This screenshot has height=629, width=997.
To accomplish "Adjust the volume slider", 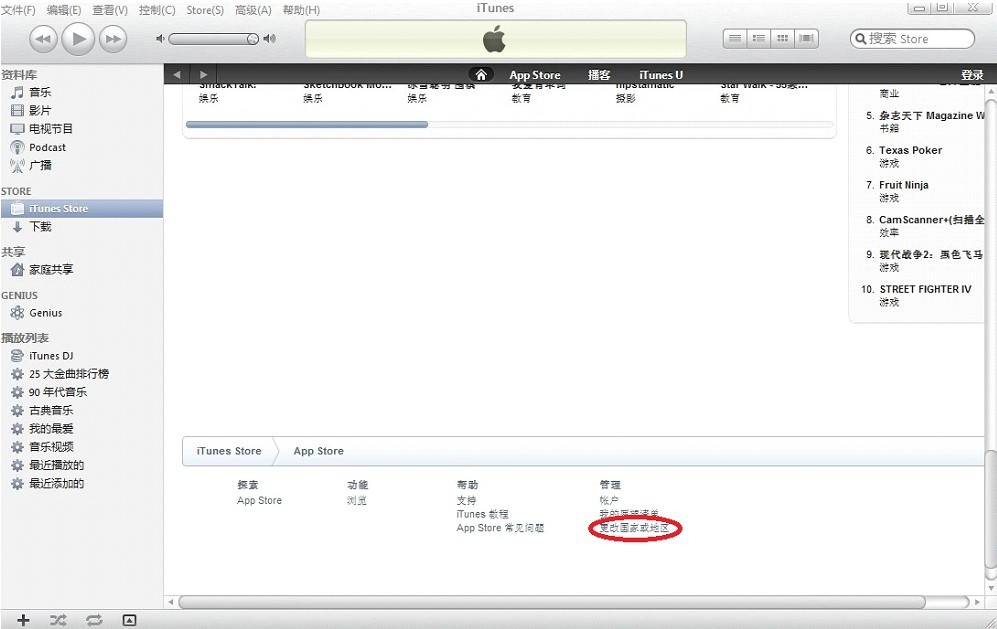I will [x=213, y=39].
